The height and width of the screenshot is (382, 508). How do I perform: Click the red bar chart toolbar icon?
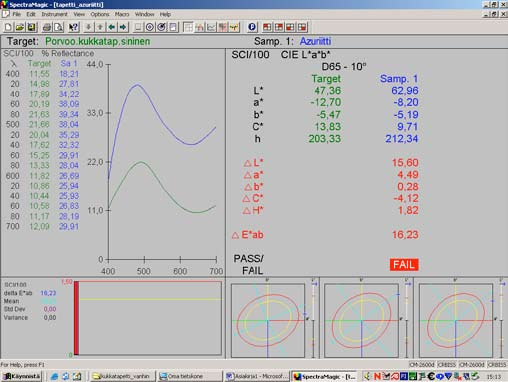point(222,27)
